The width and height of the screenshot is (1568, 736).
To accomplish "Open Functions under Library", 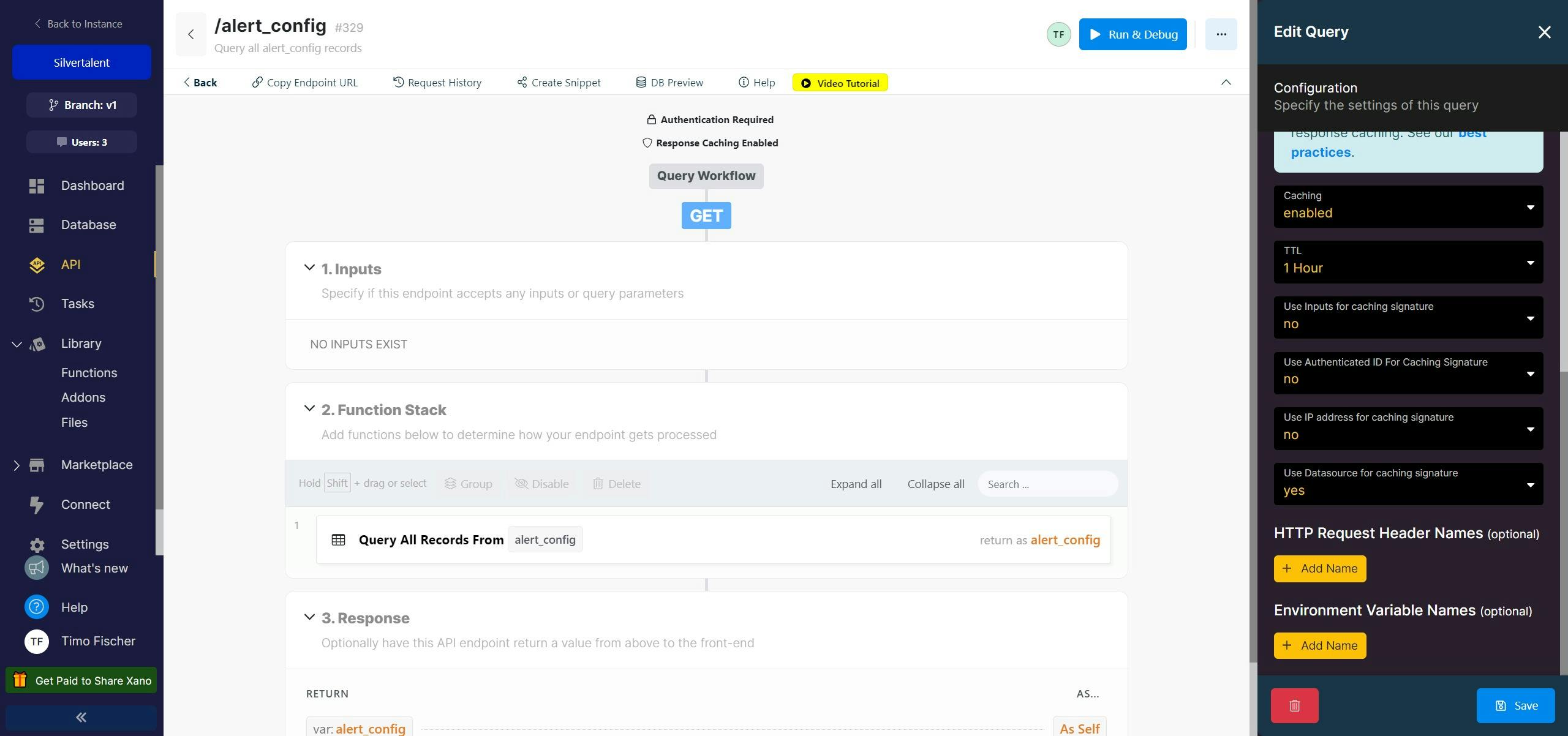I will 89,373.
